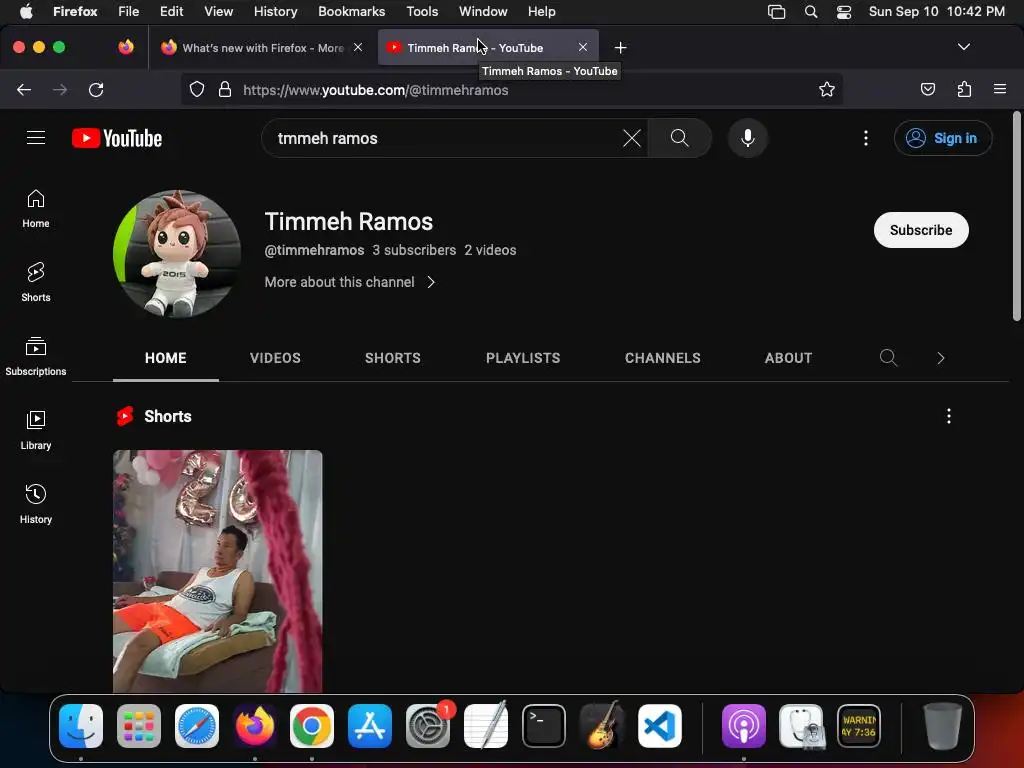
Task: Open Firefox View pinned tab
Action: tap(126, 47)
